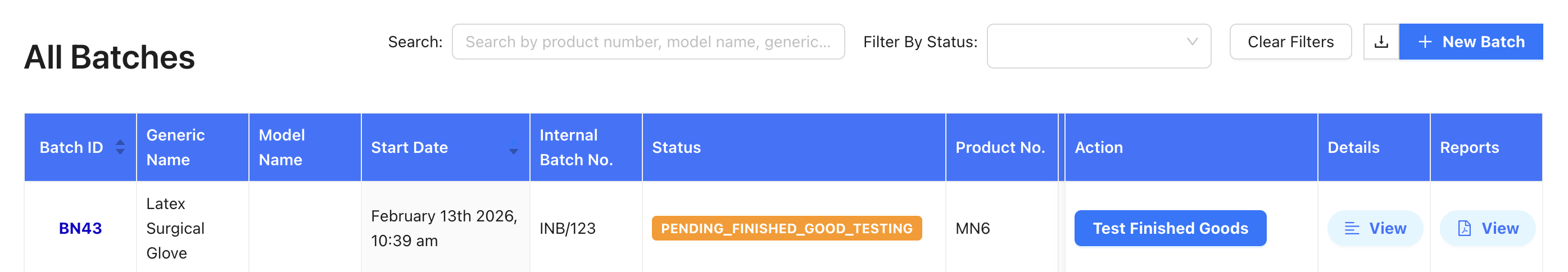1568x272 pixels.
Task: Toggle the Batch ID sort arrows
Action: click(x=120, y=147)
